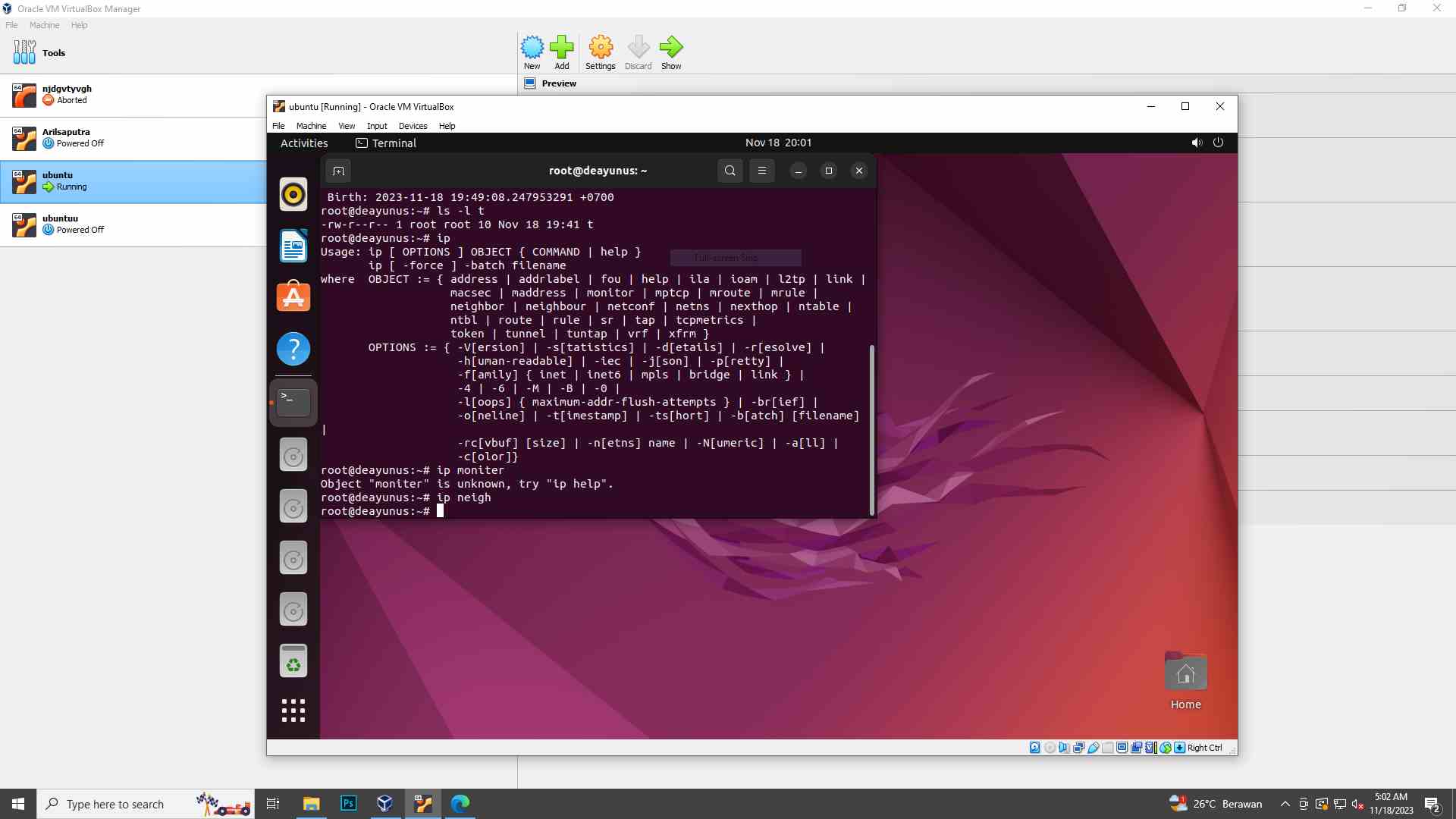Image resolution: width=1456 pixels, height=819 pixels.
Task: Click the muted volume tray icon
Action: [x=1358, y=804]
